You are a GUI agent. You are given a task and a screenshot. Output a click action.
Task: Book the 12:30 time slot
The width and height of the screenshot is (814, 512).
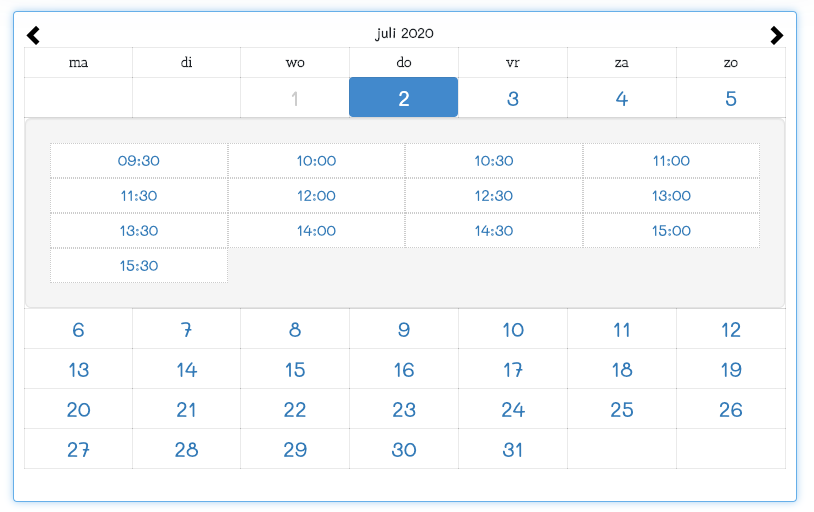pos(494,196)
